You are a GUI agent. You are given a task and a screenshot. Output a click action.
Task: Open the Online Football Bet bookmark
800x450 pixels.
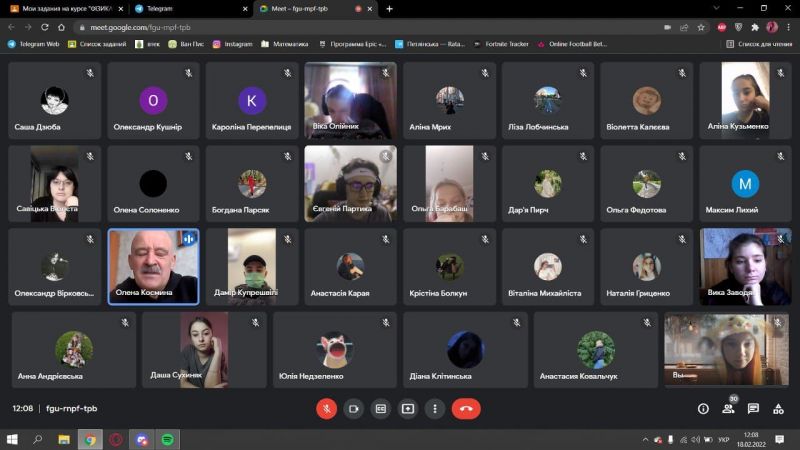coord(572,44)
